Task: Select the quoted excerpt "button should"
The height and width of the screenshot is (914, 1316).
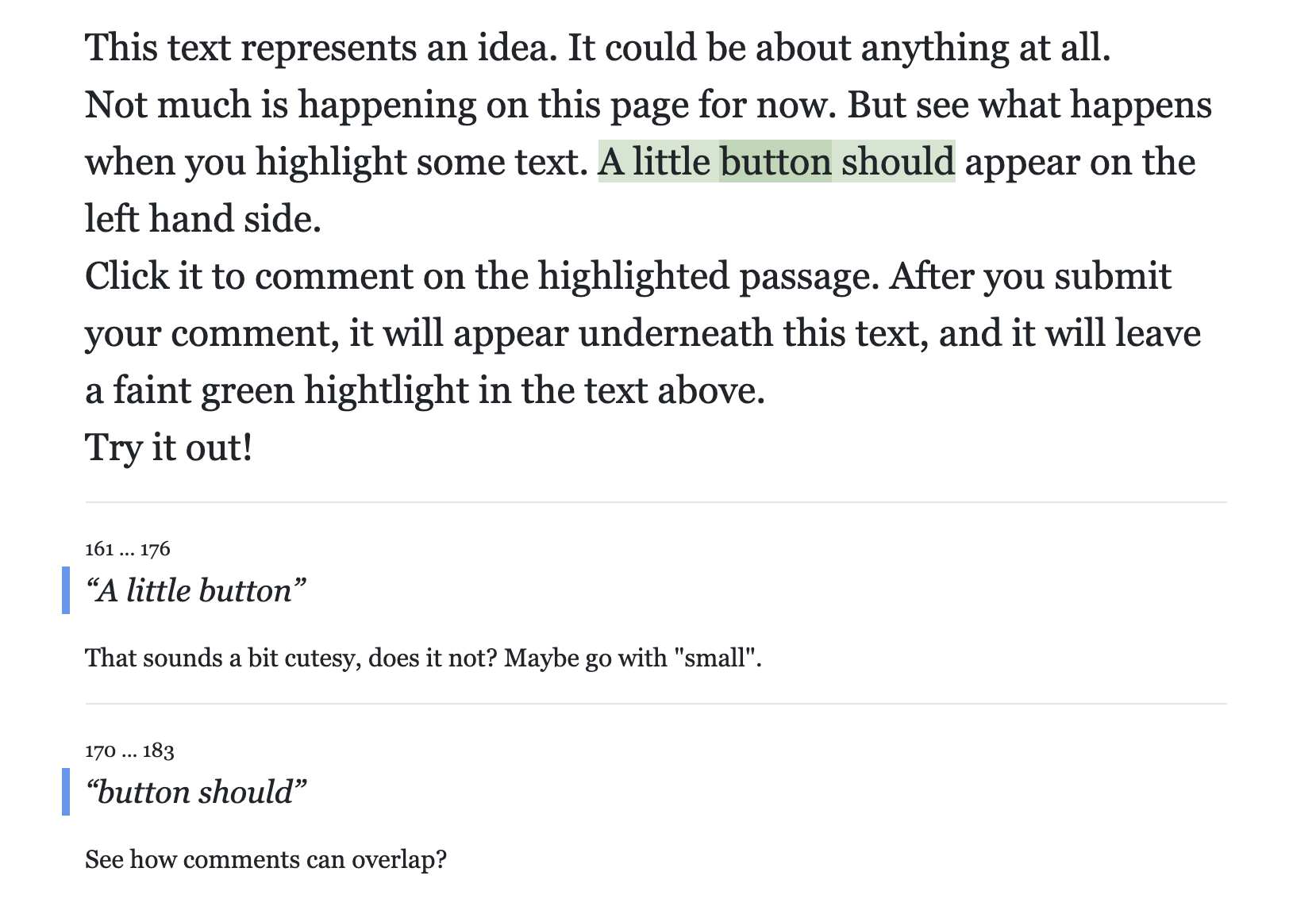Action: pyautogui.click(x=195, y=793)
